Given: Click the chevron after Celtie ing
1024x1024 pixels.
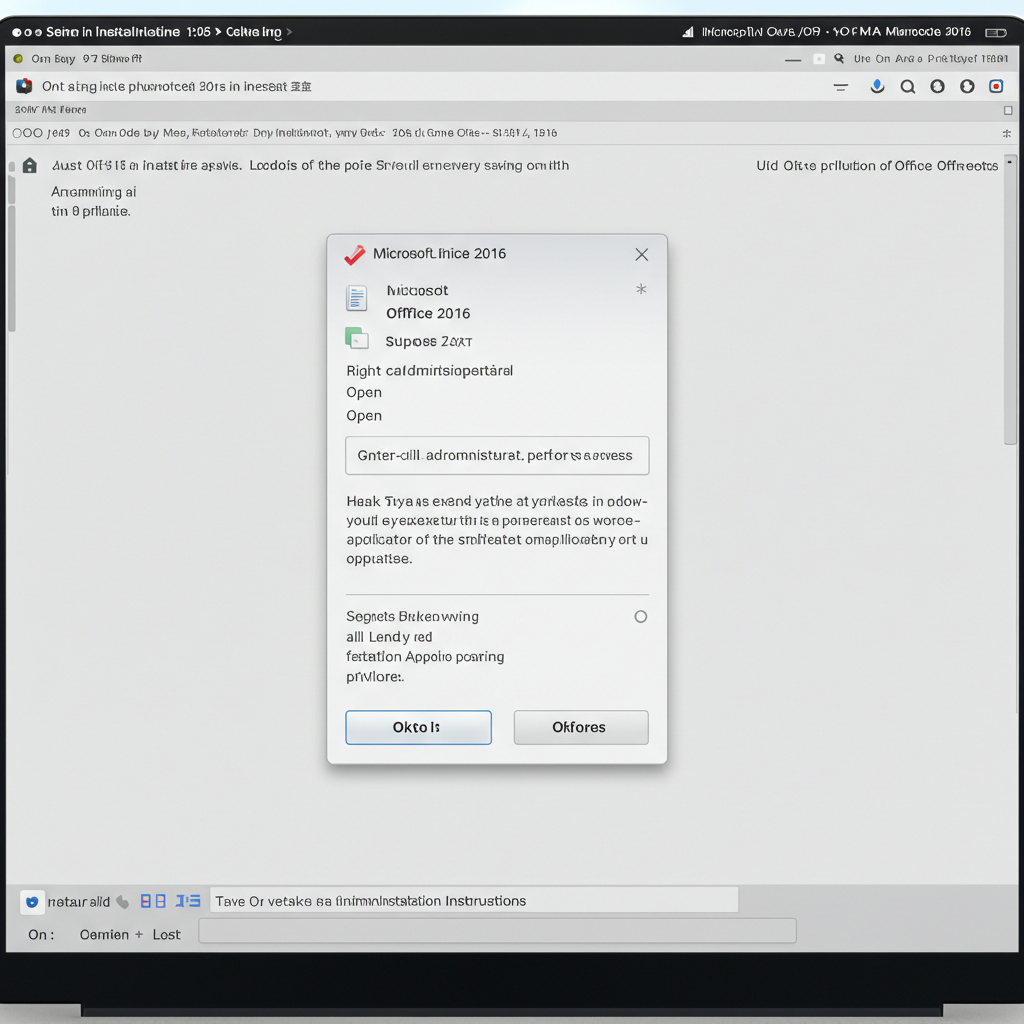Looking at the screenshot, I should click(289, 31).
